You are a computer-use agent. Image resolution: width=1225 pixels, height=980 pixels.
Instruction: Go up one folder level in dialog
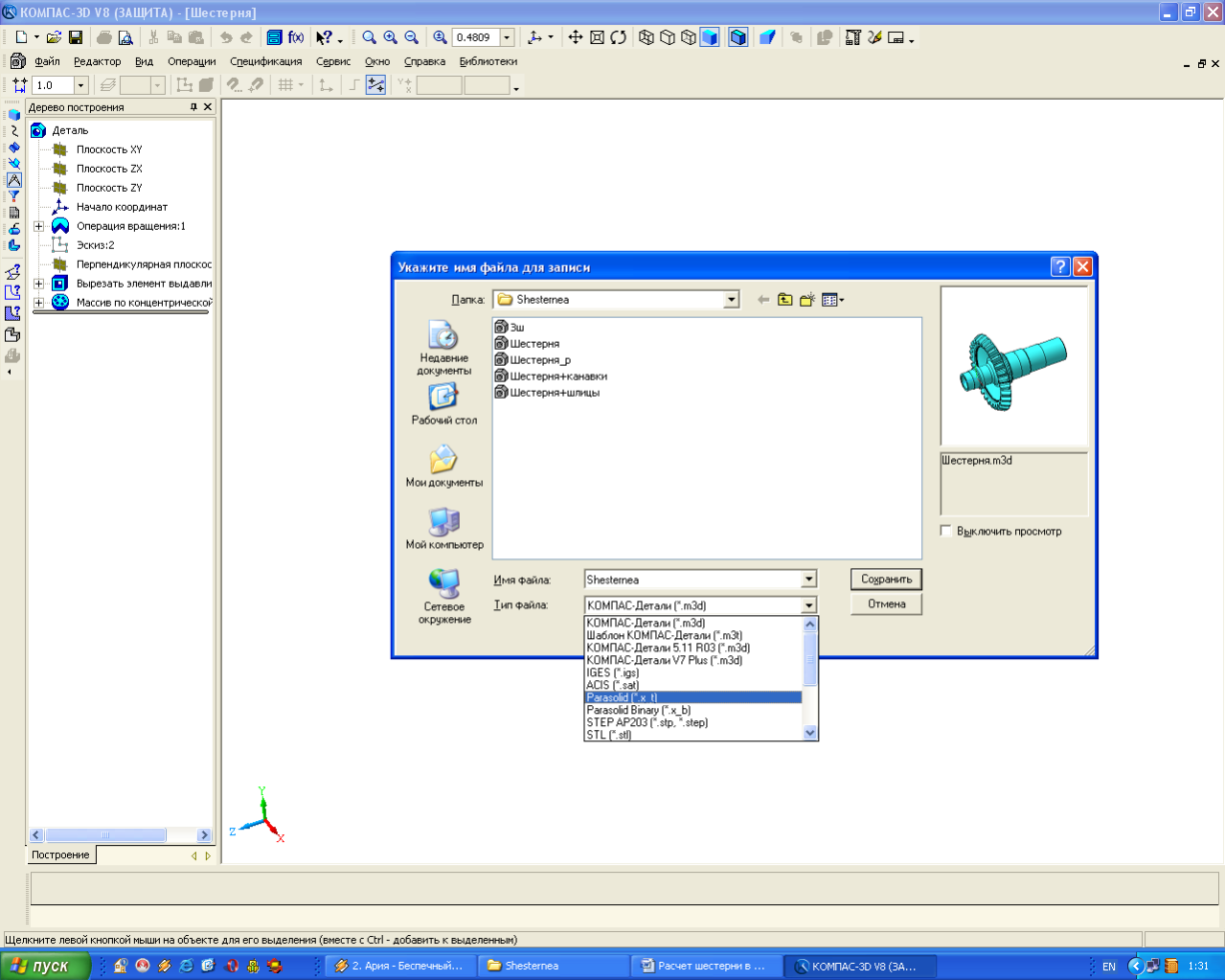tap(785, 300)
